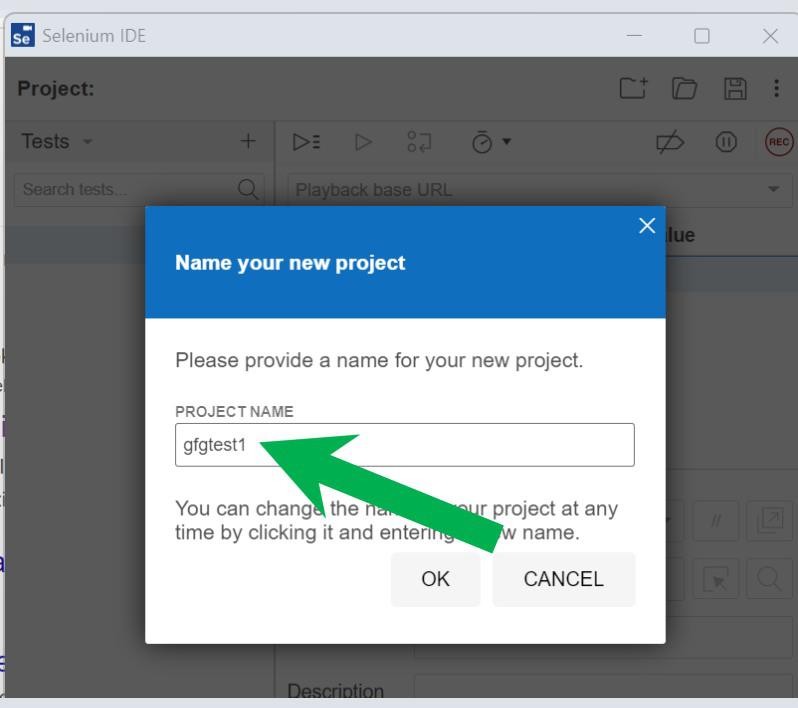798x708 pixels.
Task: Confirm the project name with OK
Action: pos(435,579)
